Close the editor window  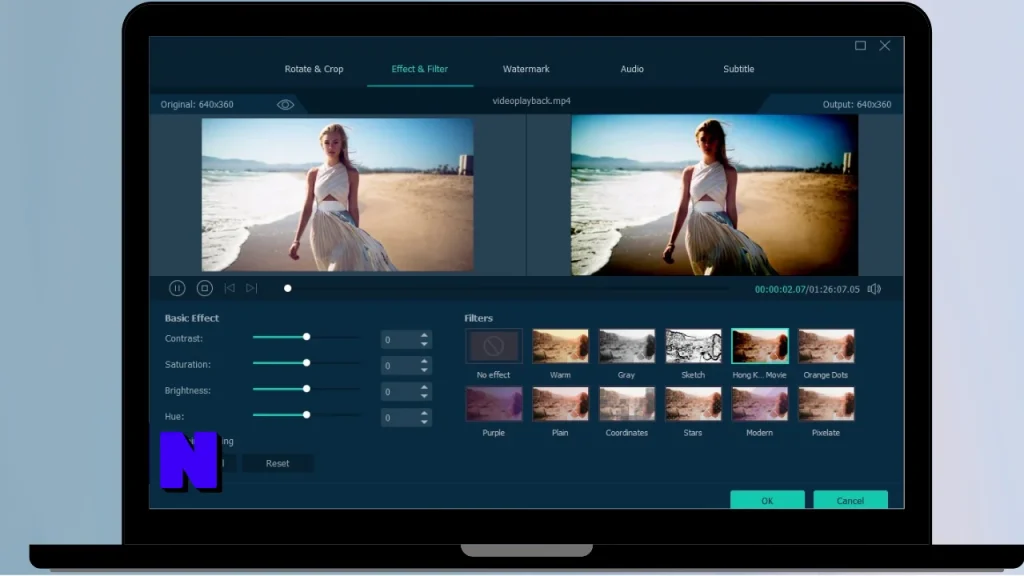[885, 45]
